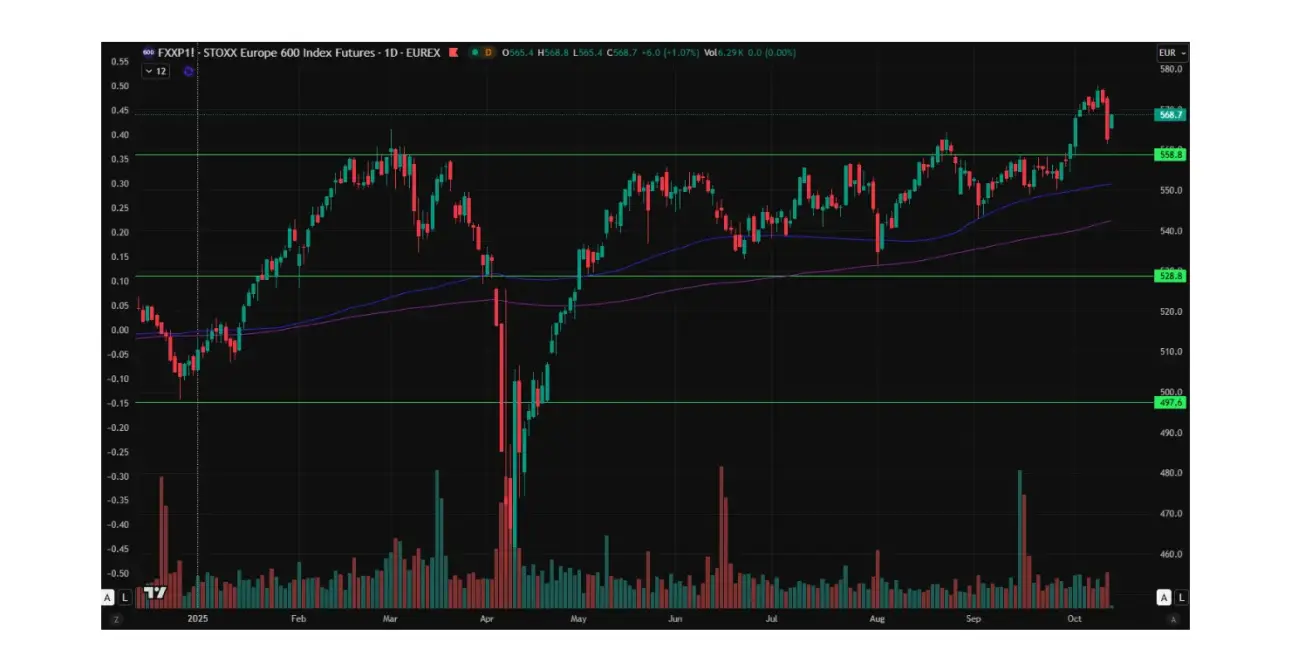Toggle log scale L on right axis

(x=1181, y=597)
